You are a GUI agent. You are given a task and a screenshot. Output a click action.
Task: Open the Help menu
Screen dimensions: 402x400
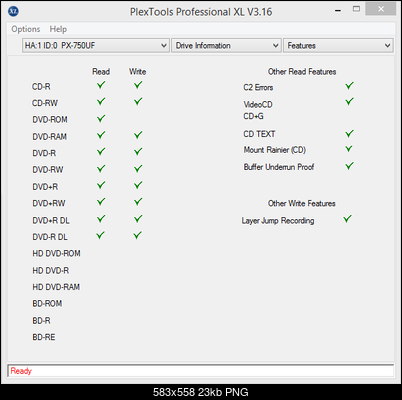[58, 29]
